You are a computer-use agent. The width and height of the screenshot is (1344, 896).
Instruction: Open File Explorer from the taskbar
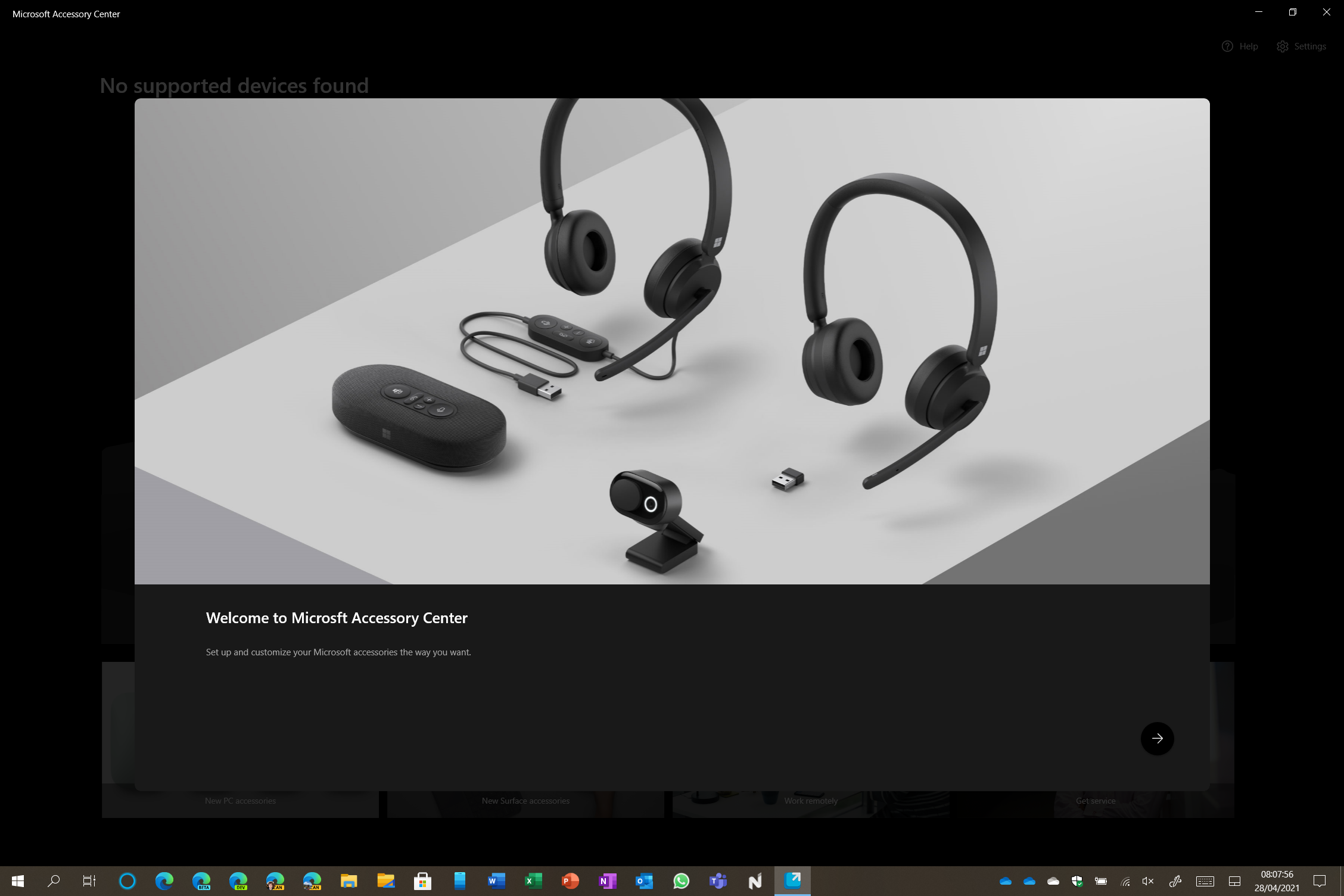tap(349, 881)
